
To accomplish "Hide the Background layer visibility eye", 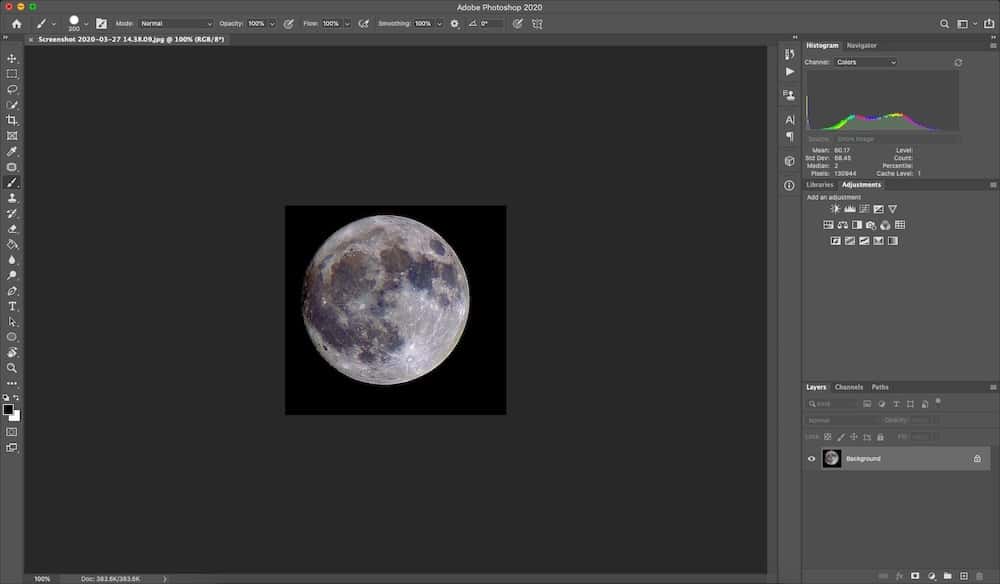I will [x=811, y=458].
